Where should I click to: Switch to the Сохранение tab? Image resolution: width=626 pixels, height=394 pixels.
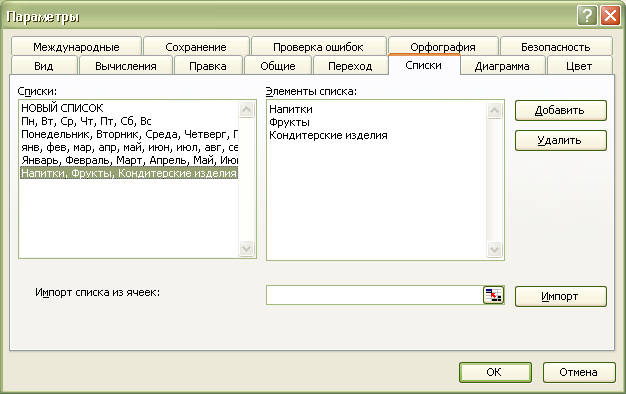196,47
